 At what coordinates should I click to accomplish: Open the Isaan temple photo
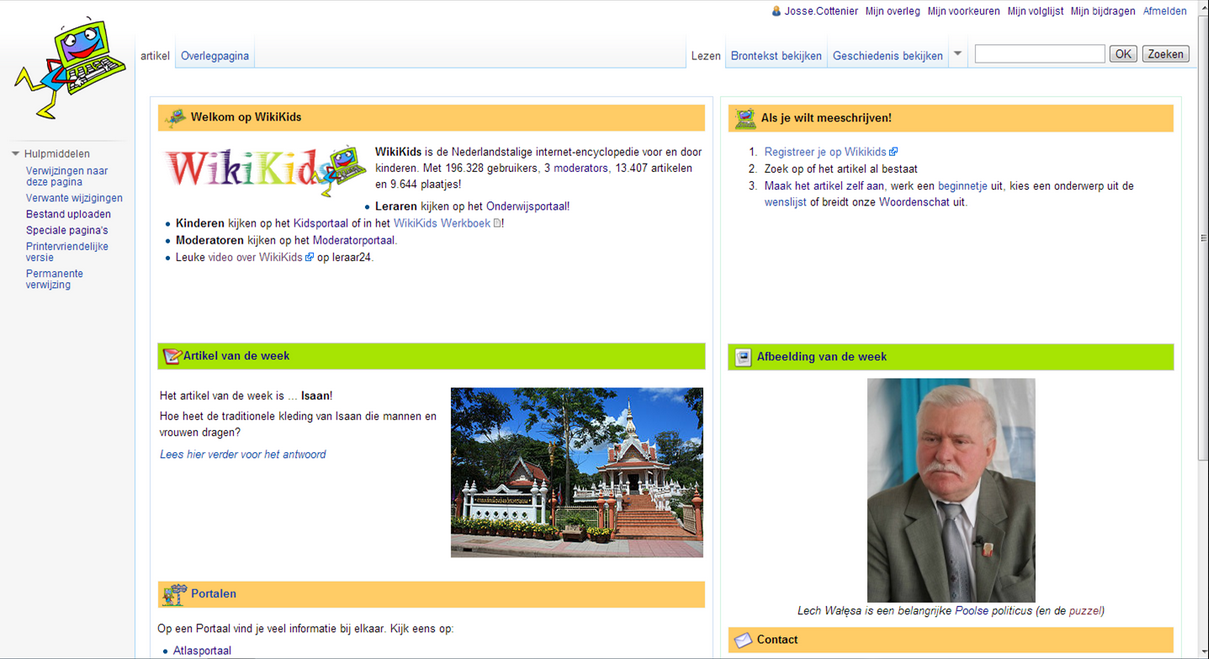[577, 472]
